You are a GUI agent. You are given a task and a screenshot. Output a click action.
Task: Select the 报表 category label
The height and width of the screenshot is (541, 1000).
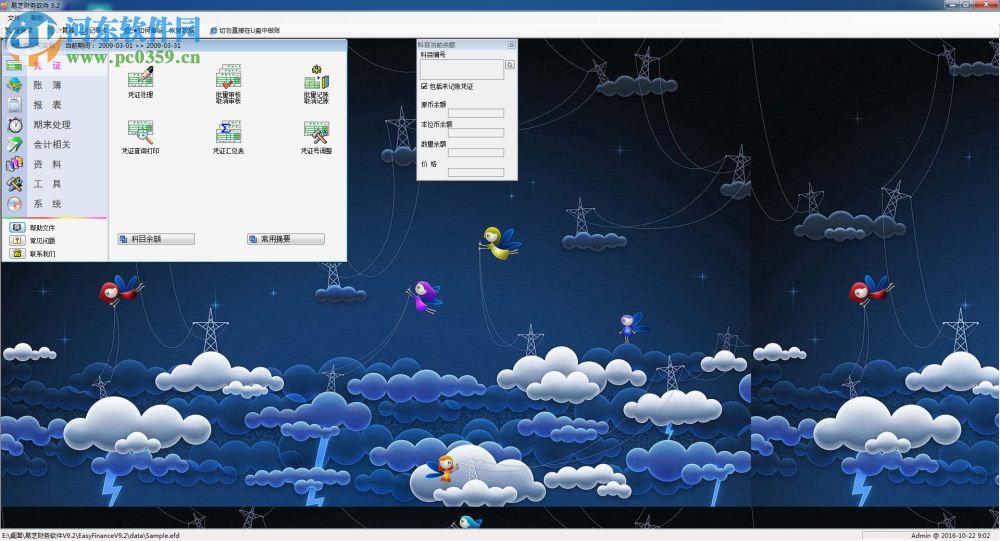pos(48,105)
